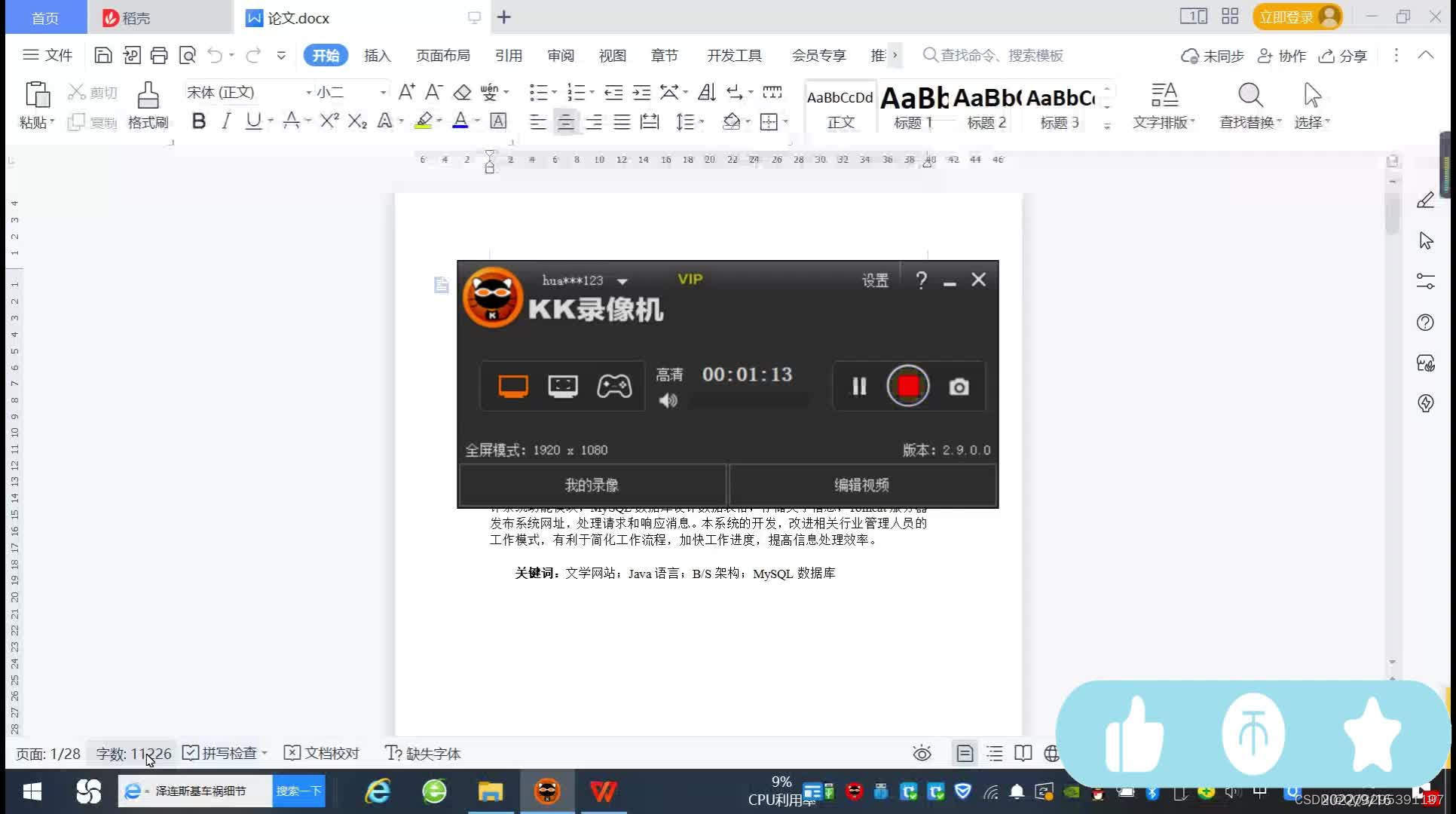Clear formatting with eraser icon
The image size is (1456, 814).
click(462, 92)
